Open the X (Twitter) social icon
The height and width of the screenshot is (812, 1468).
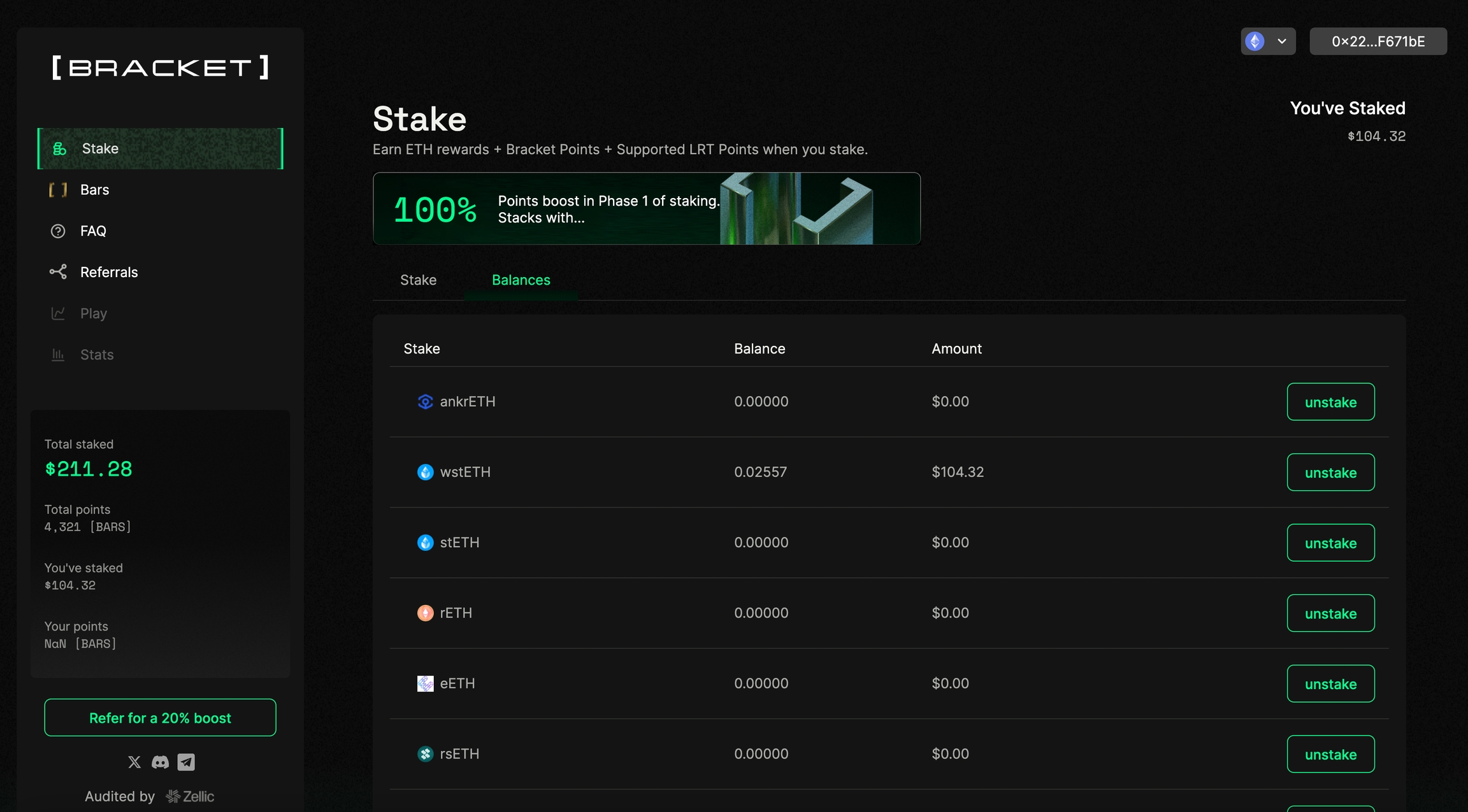click(134, 762)
